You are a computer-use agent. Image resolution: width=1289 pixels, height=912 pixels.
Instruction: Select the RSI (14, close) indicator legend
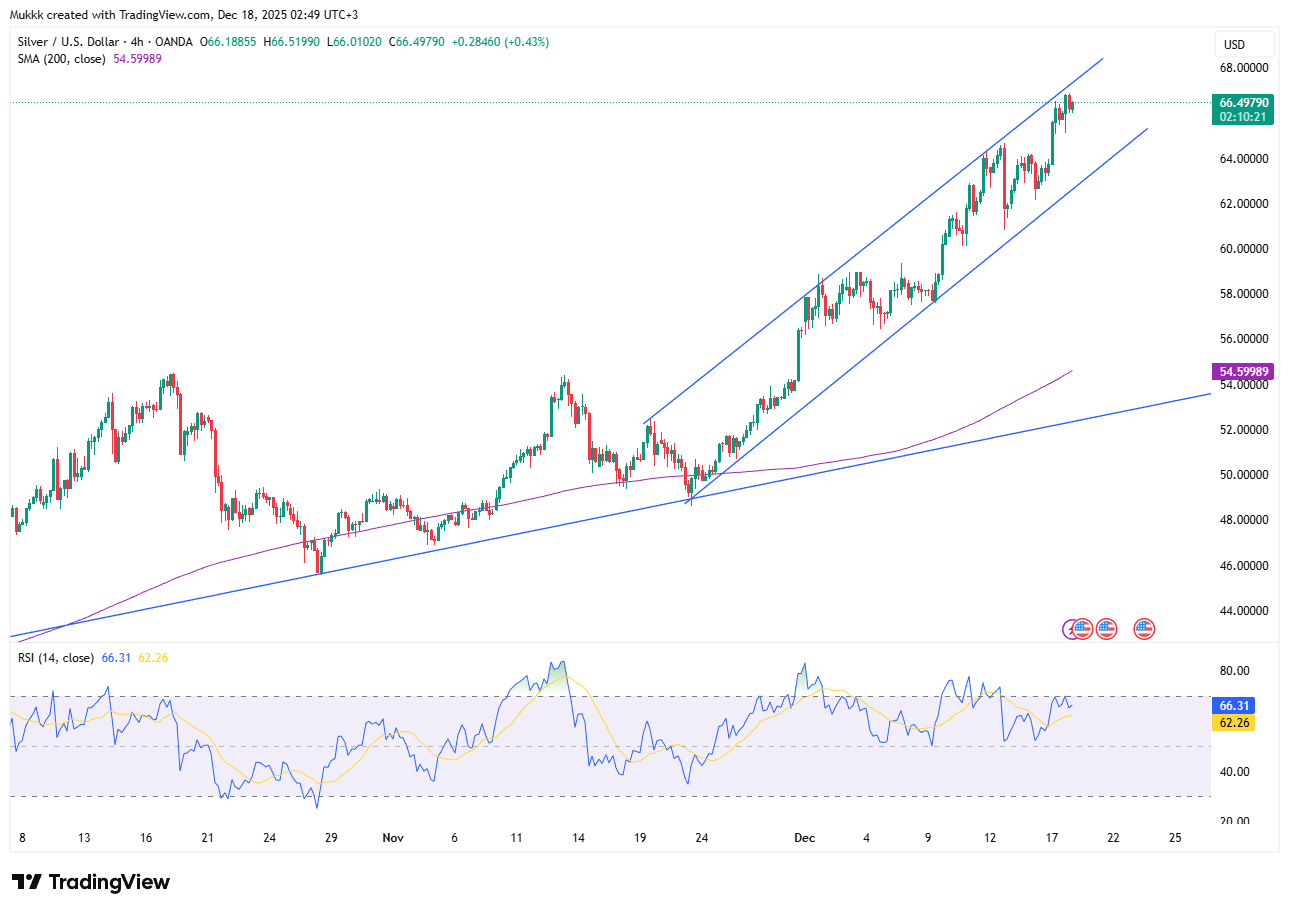point(56,658)
